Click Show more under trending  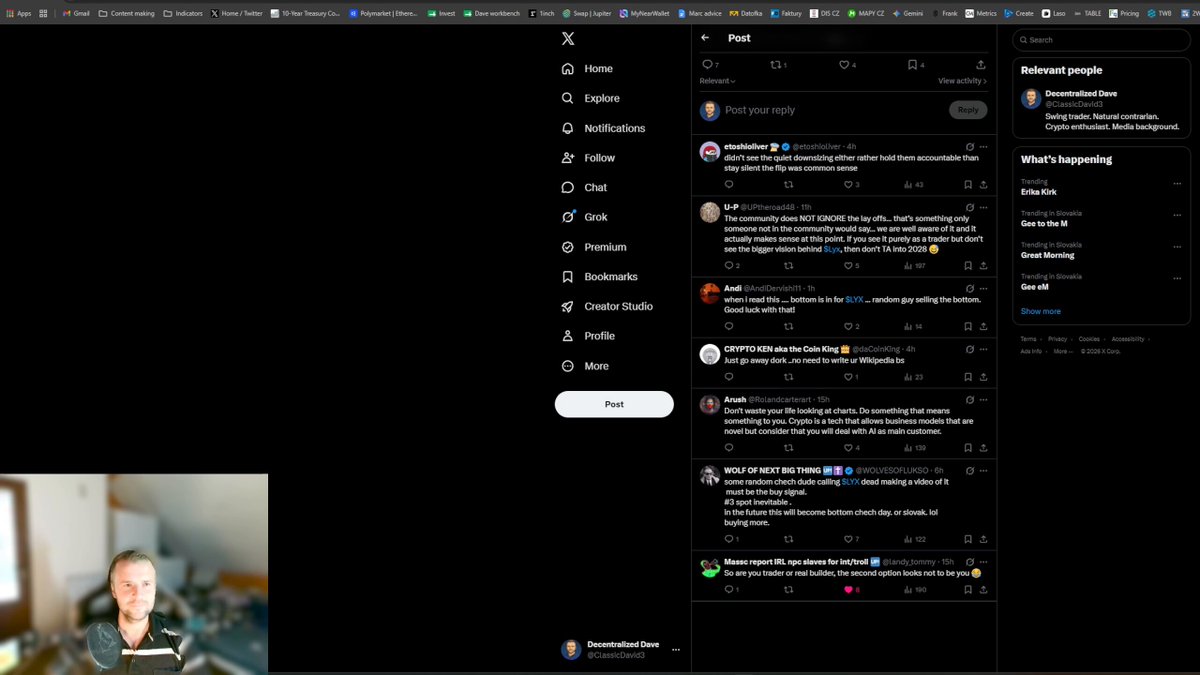[x=1041, y=311]
